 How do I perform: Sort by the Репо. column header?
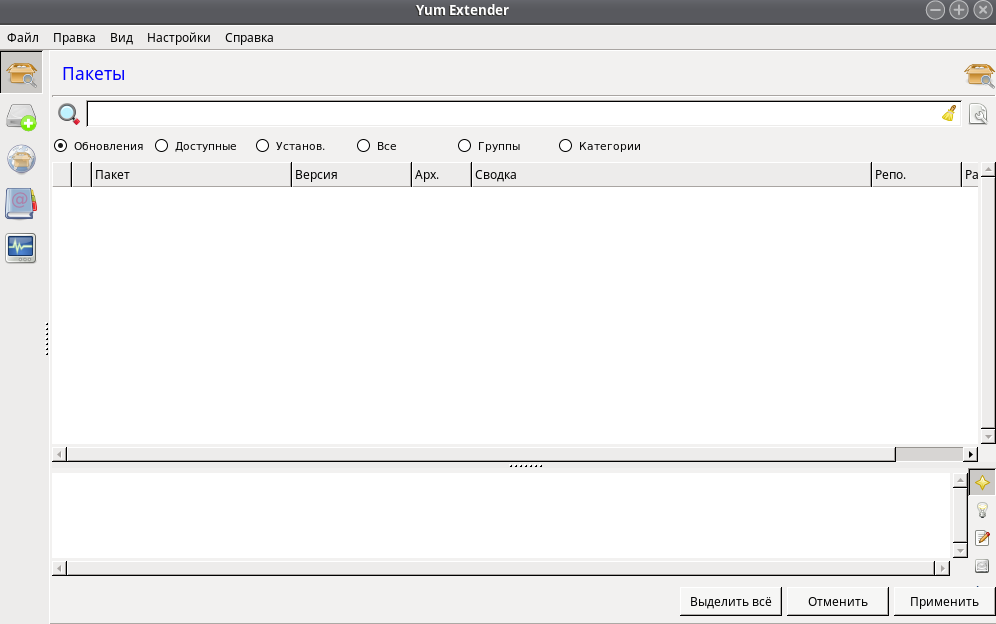pos(916,175)
